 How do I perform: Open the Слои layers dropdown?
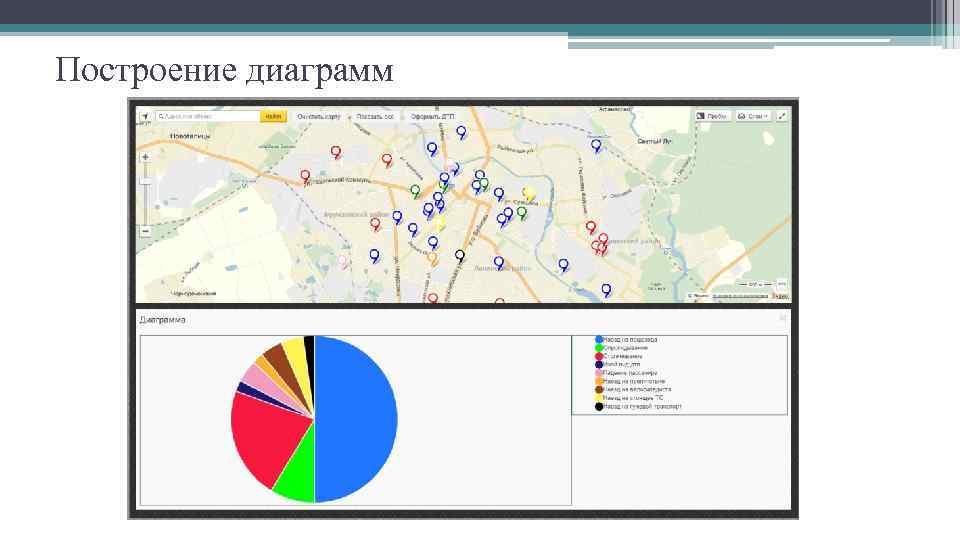(x=753, y=116)
